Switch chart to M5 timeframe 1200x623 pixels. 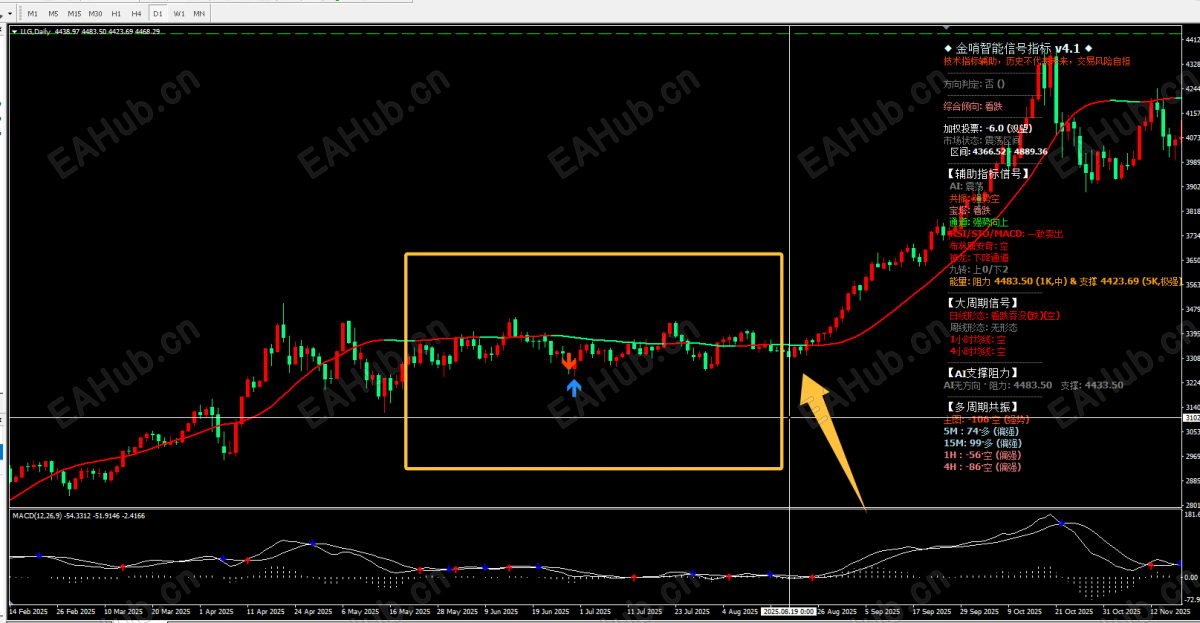tap(53, 13)
